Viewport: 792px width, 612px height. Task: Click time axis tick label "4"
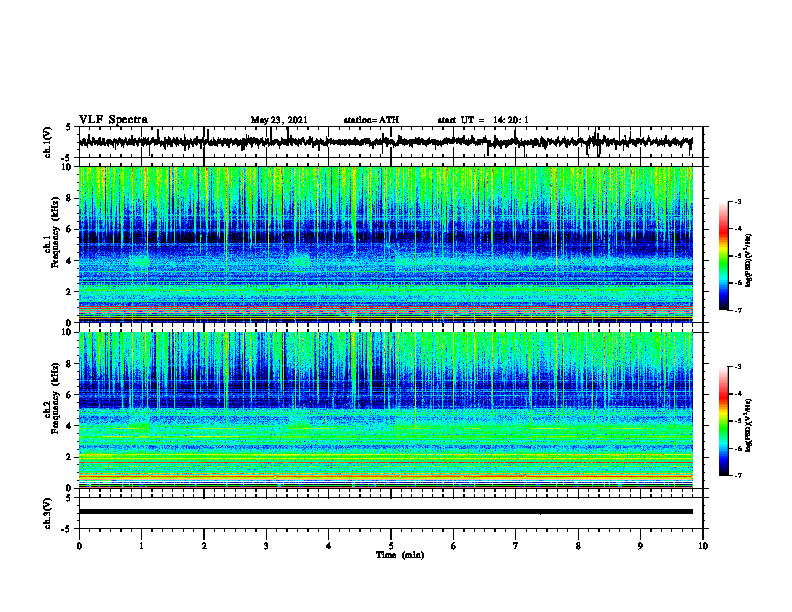click(x=329, y=546)
